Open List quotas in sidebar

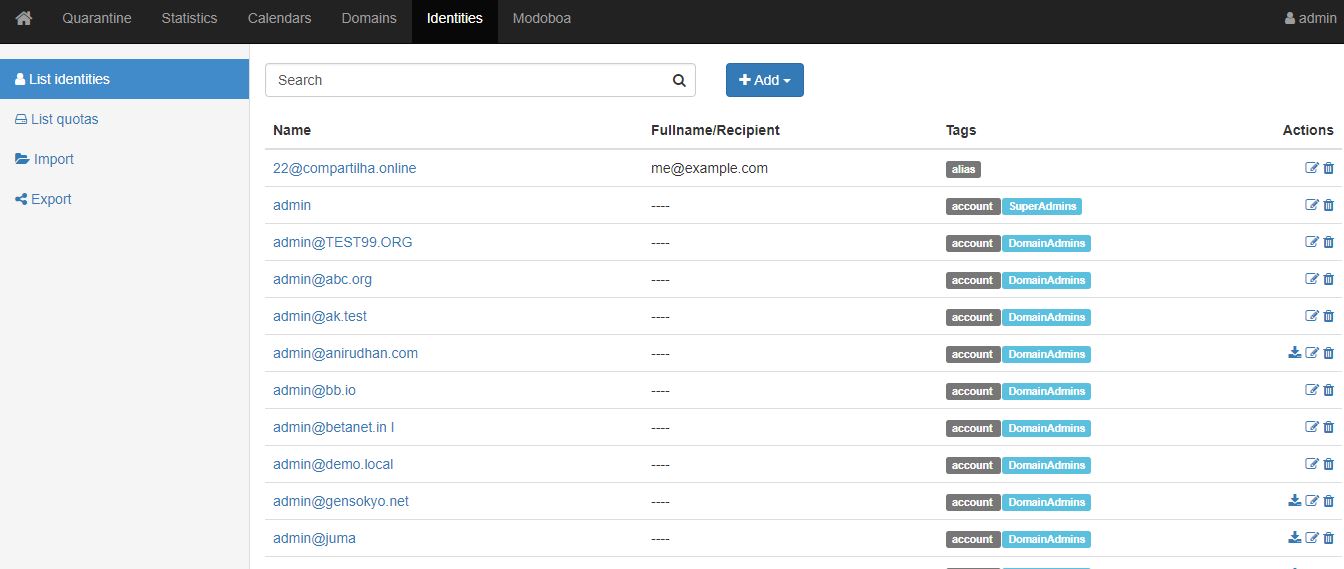64,119
